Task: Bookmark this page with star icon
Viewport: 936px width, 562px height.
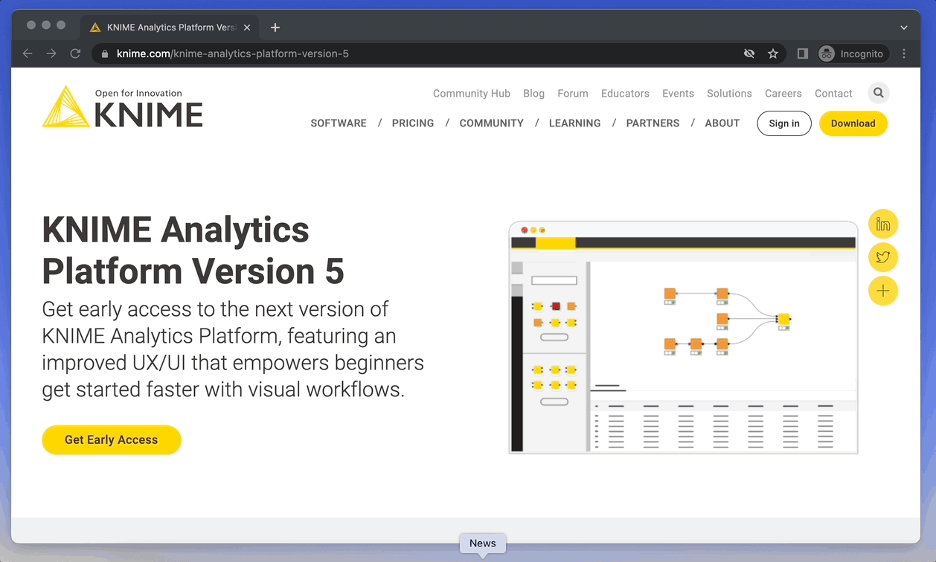Action: 773,54
